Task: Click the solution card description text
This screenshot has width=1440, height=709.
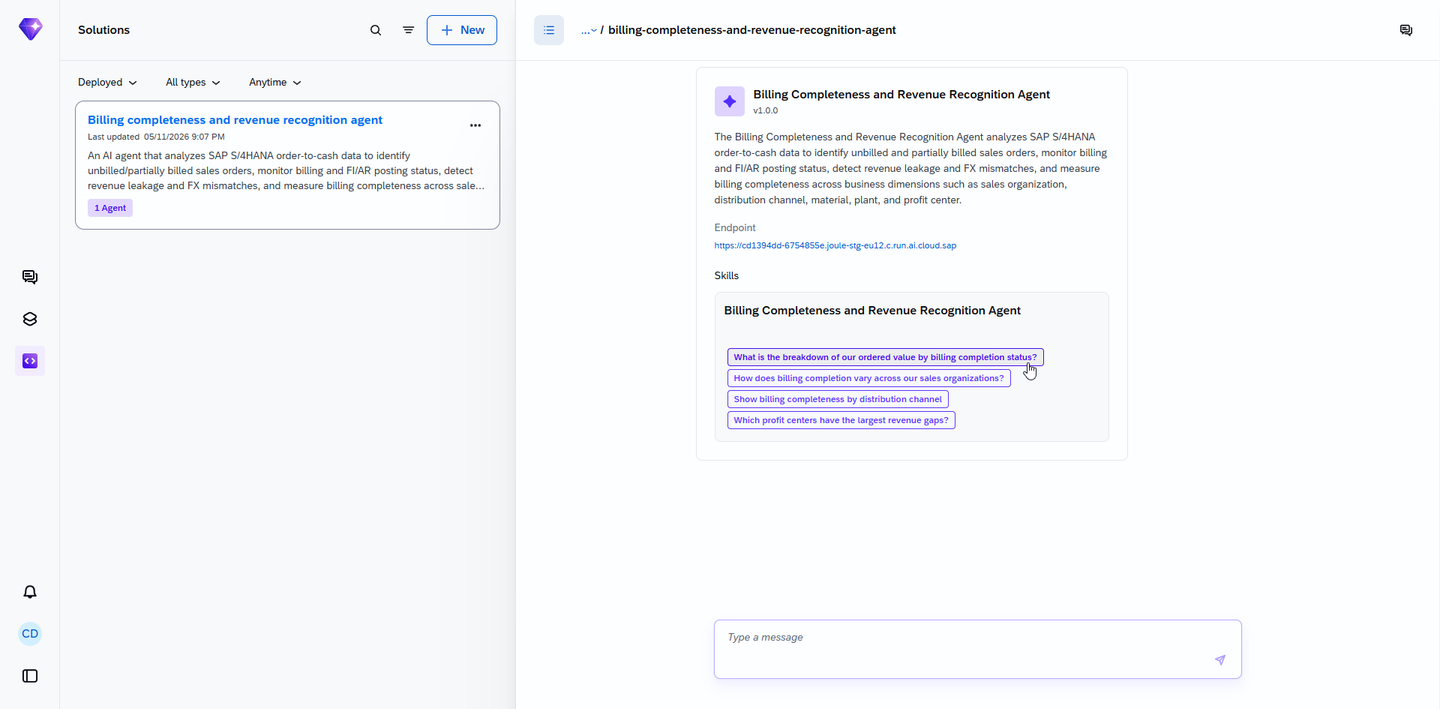Action: tap(286, 171)
